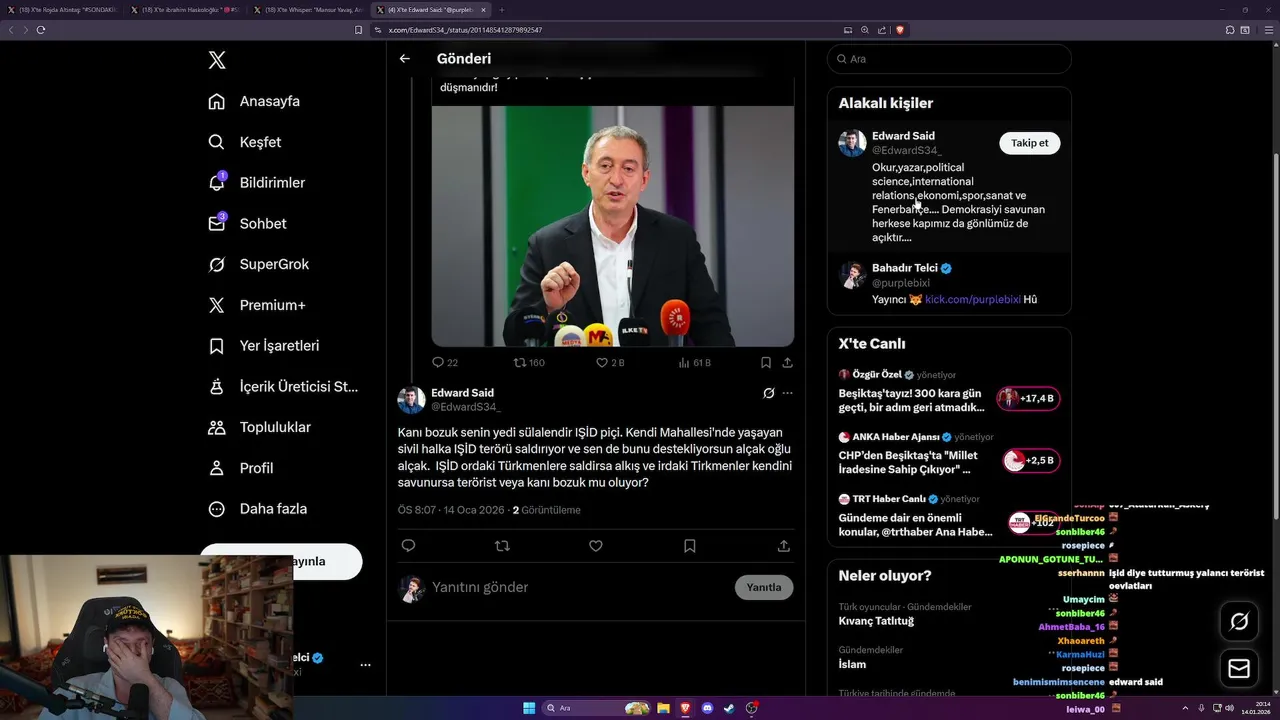Viewport: 1280px width, 720px height.
Task: Open the @EdwardS34_ handle in the post
Action: 466,407
